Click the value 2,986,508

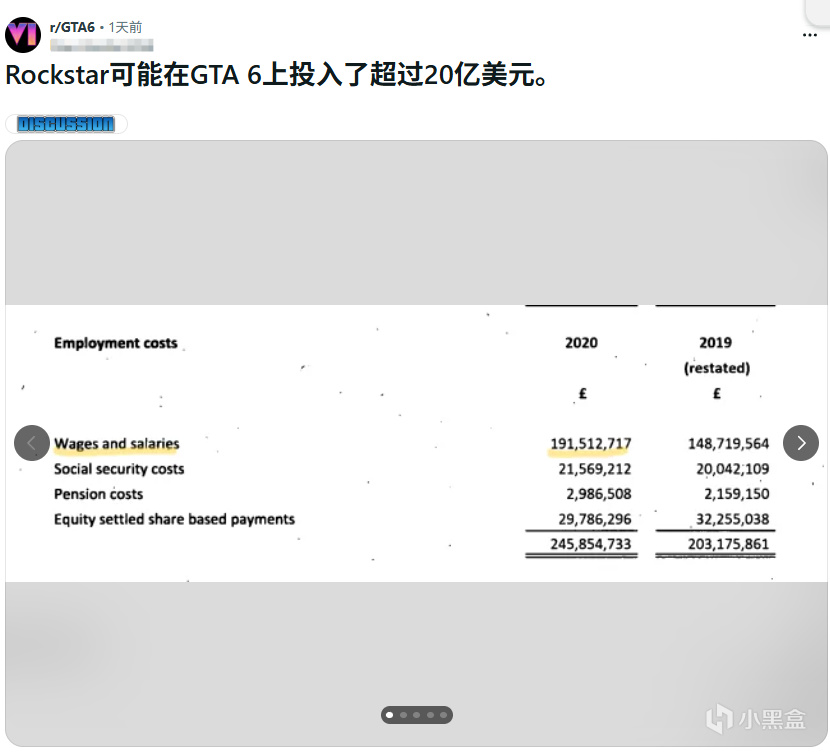pyautogui.click(x=599, y=494)
